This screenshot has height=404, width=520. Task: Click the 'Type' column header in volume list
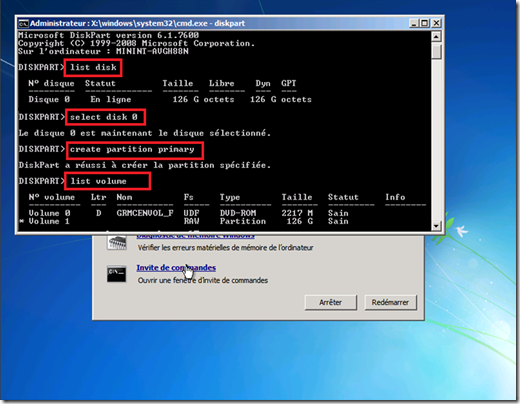coord(230,197)
